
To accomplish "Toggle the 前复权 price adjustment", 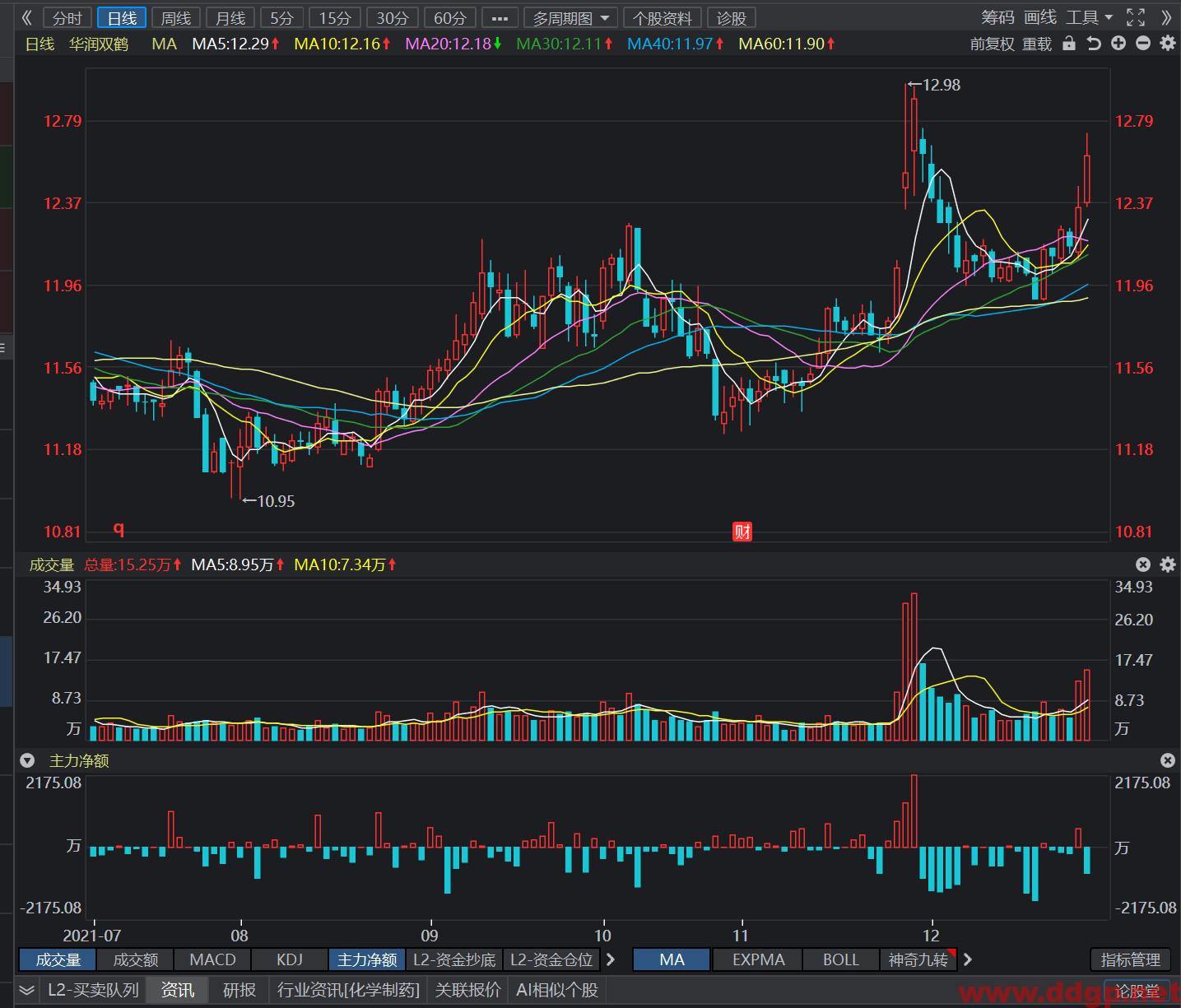I will (992, 44).
